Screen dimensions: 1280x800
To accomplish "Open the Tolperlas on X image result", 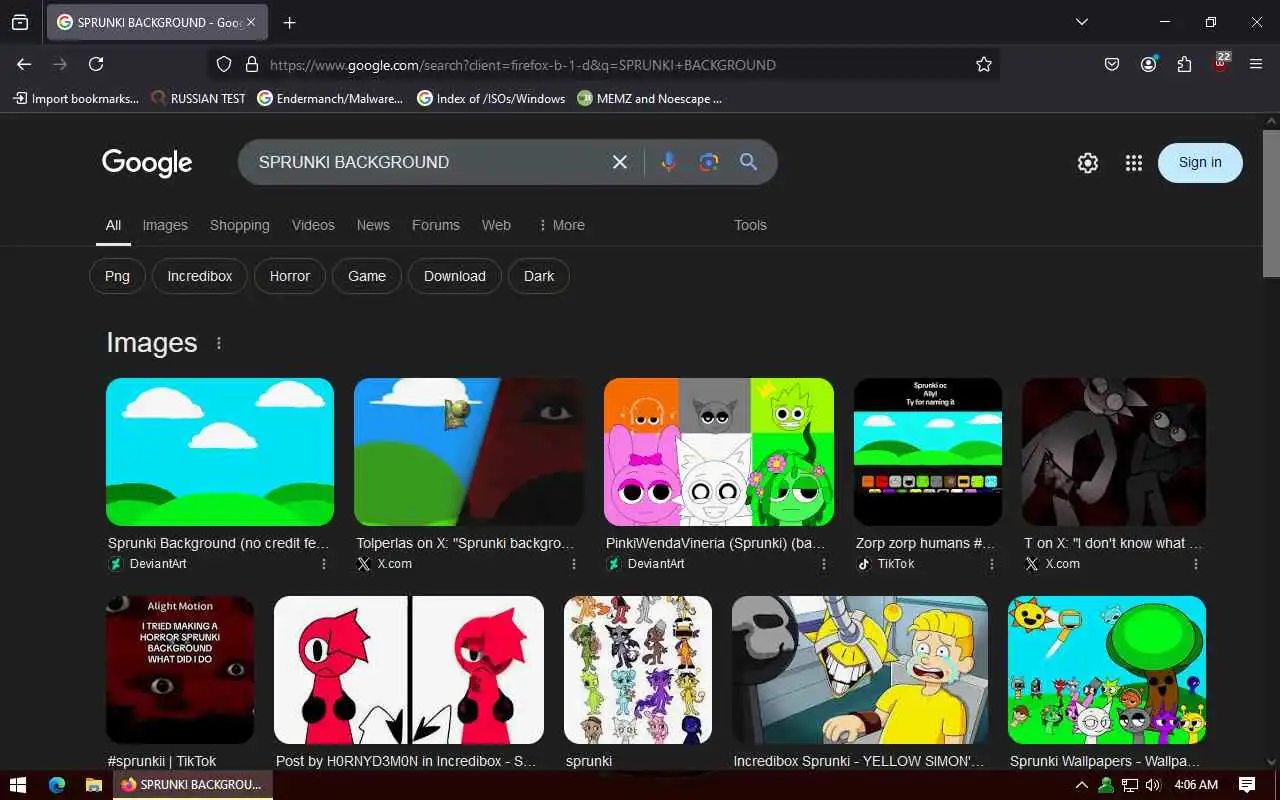I will pyautogui.click(x=469, y=451).
